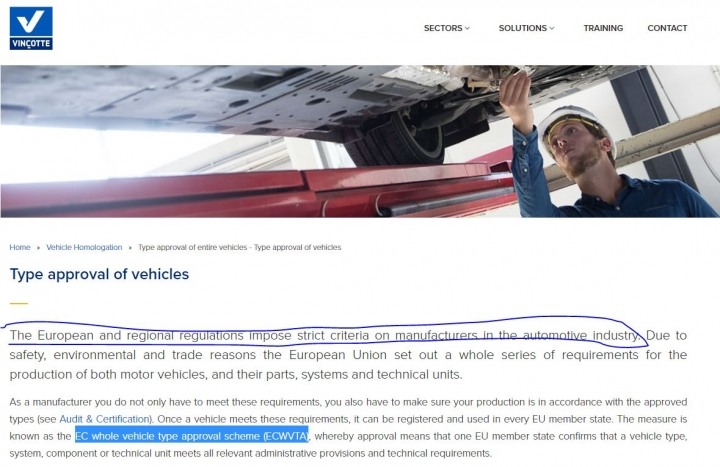The height and width of the screenshot is (467, 720).
Task: Click breadcrumb arrow after Vehicle Homologation
Action: tap(130, 248)
